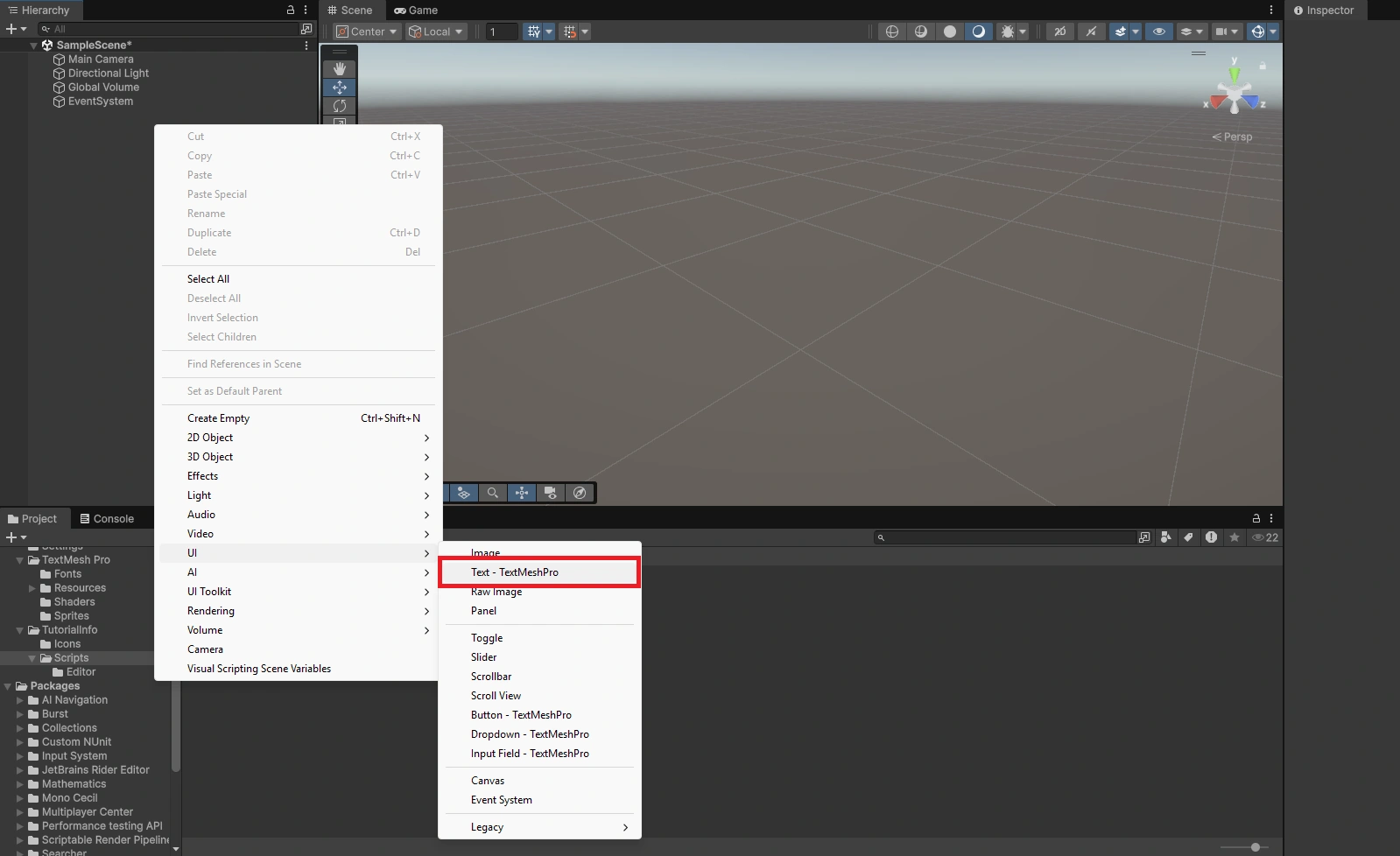
Task: Open scene effects dropdown arrow
Action: [x=1136, y=32]
